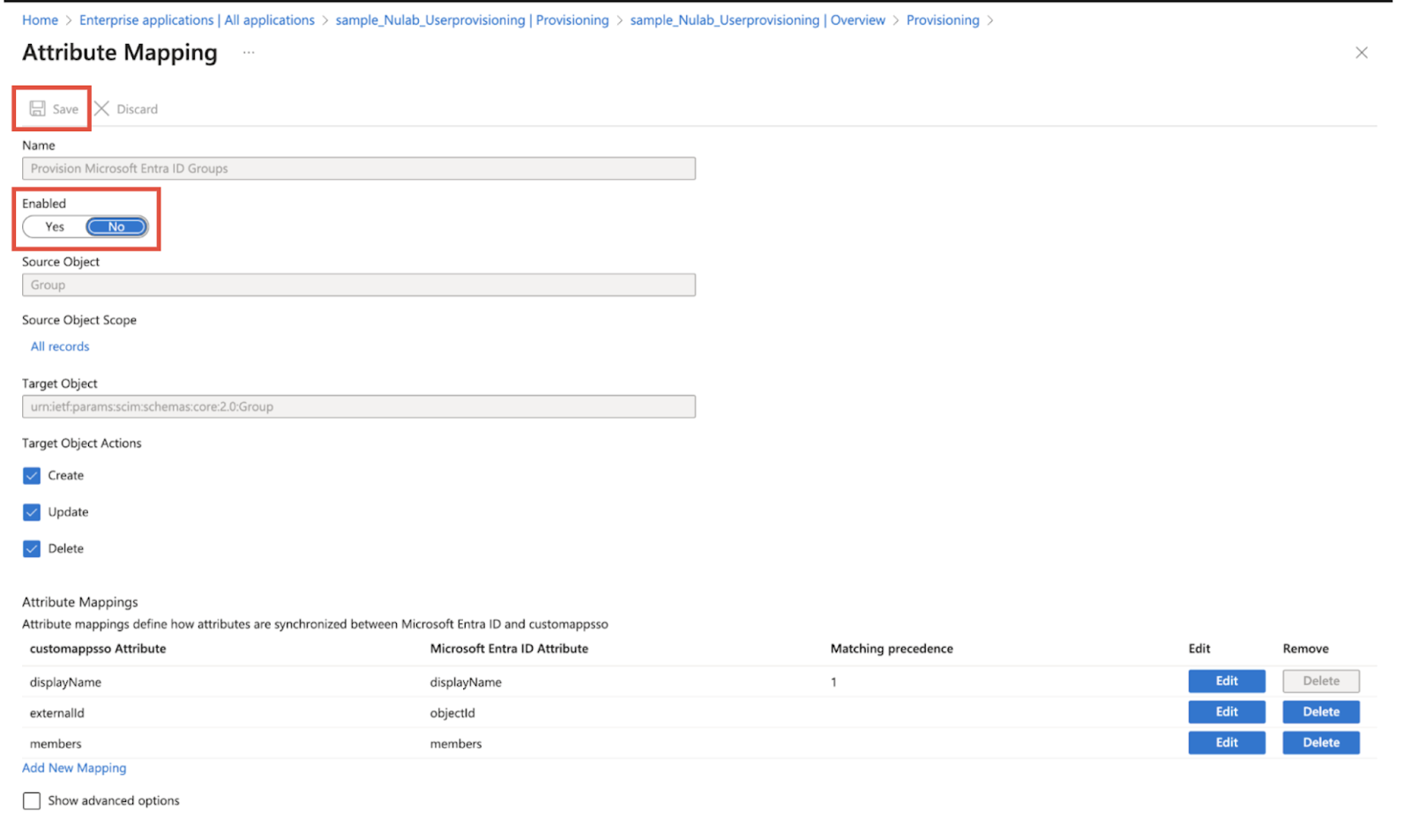Uncheck the Create target action checkbox
The image size is (1411, 840).
pos(32,476)
